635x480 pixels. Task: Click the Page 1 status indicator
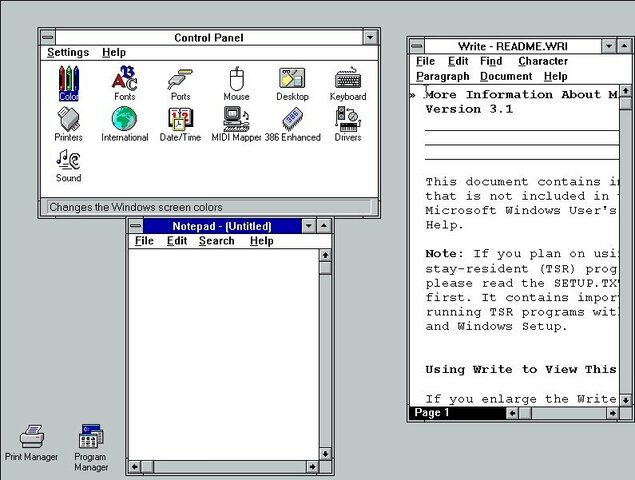pos(458,413)
